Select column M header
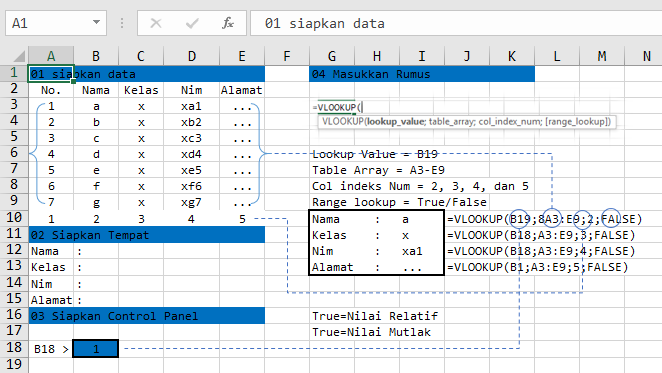The width and height of the screenshot is (662, 373). pos(602,56)
